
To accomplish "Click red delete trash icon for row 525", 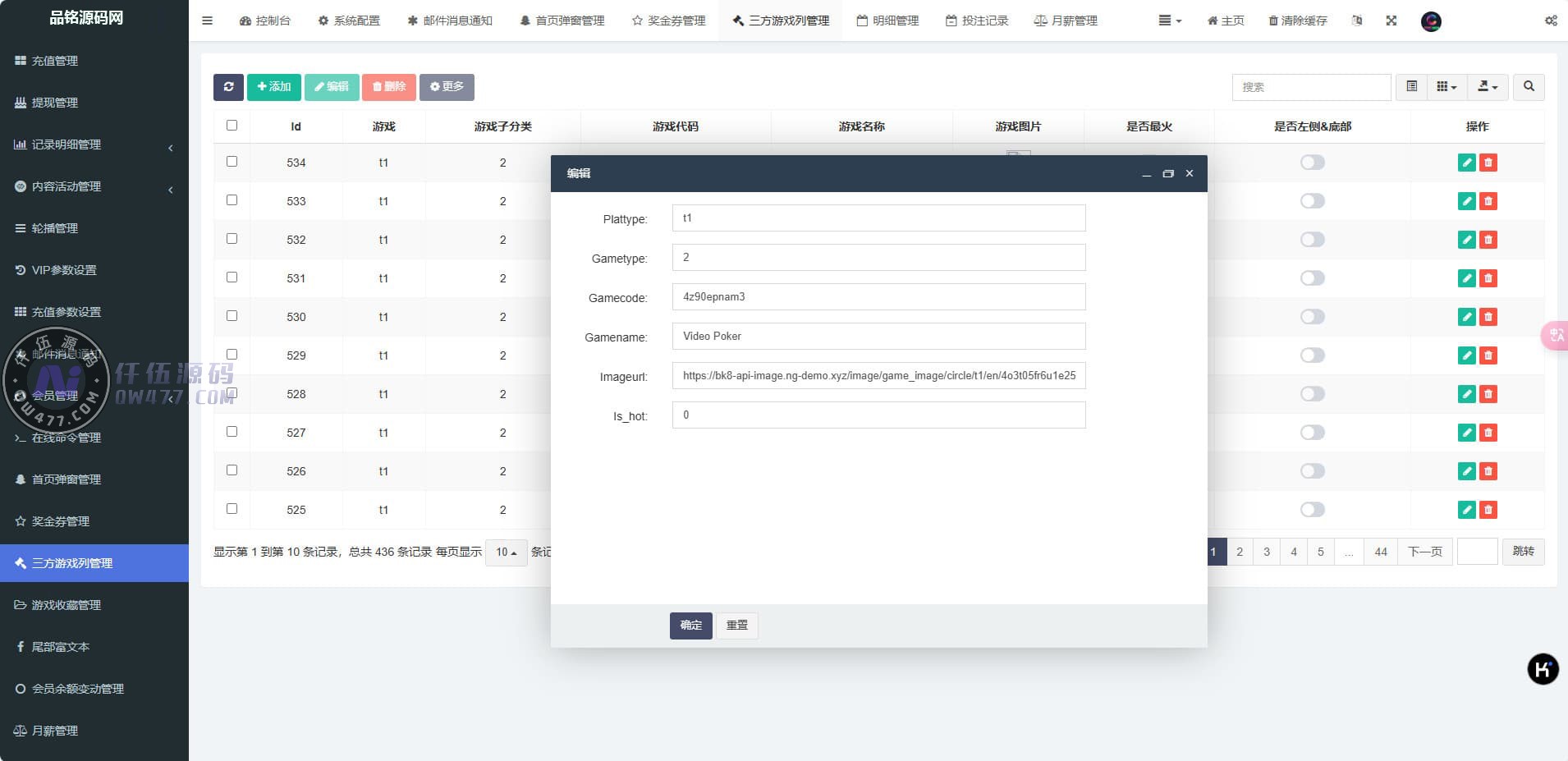I will (x=1488, y=510).
